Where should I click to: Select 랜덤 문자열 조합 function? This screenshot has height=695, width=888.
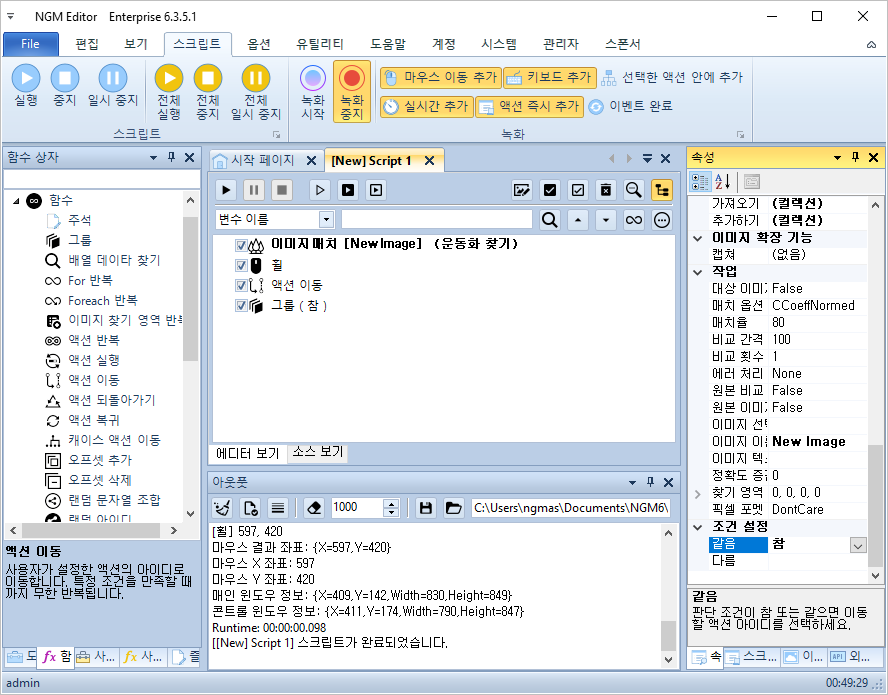pyautogui.click(x=114, y=500)
